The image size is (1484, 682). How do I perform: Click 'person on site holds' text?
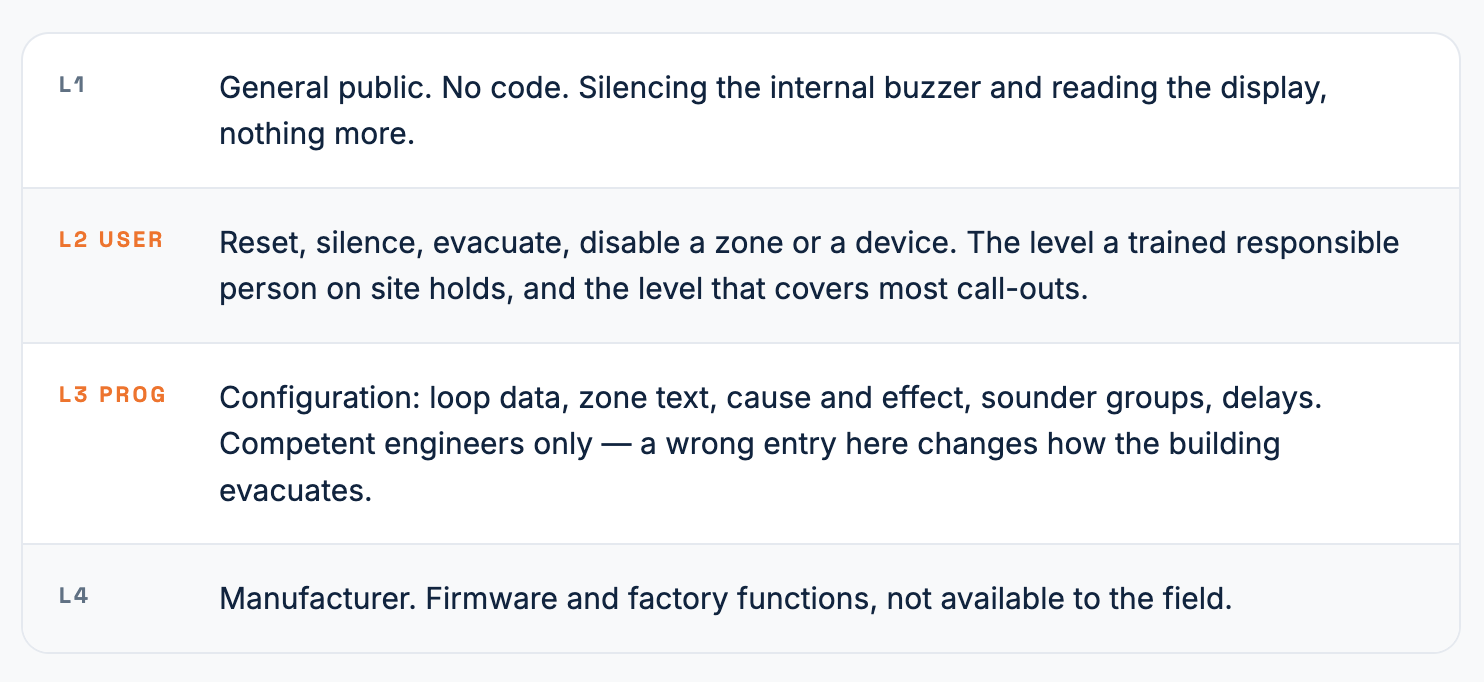point(366,289)
